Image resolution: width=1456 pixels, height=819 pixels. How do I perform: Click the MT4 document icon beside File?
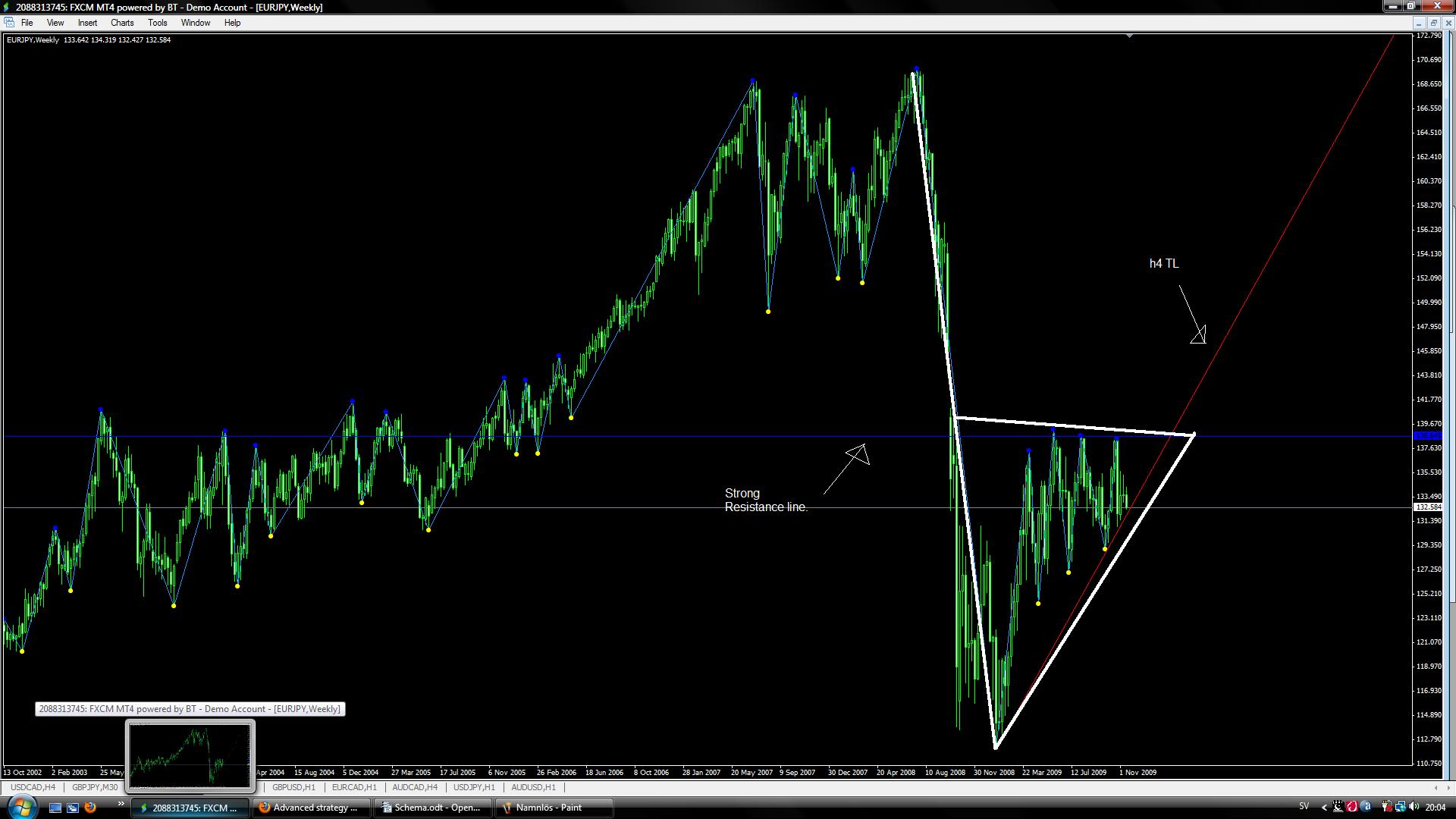point(9,23)
